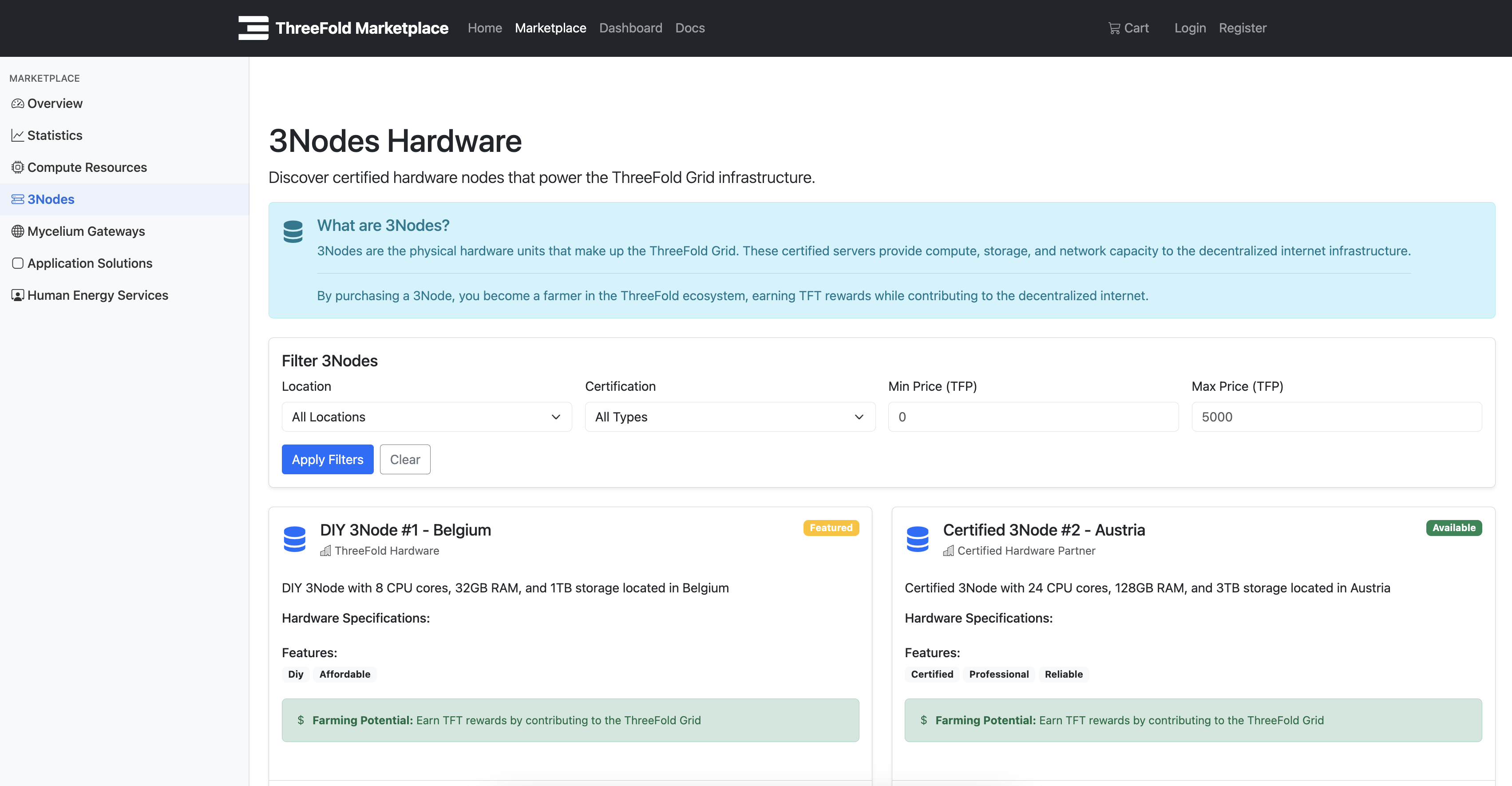This screenshot has width=1512, height=786.
Task: Click the Statistics chart icon in sidebar
Action: click(x=18, y=135)
